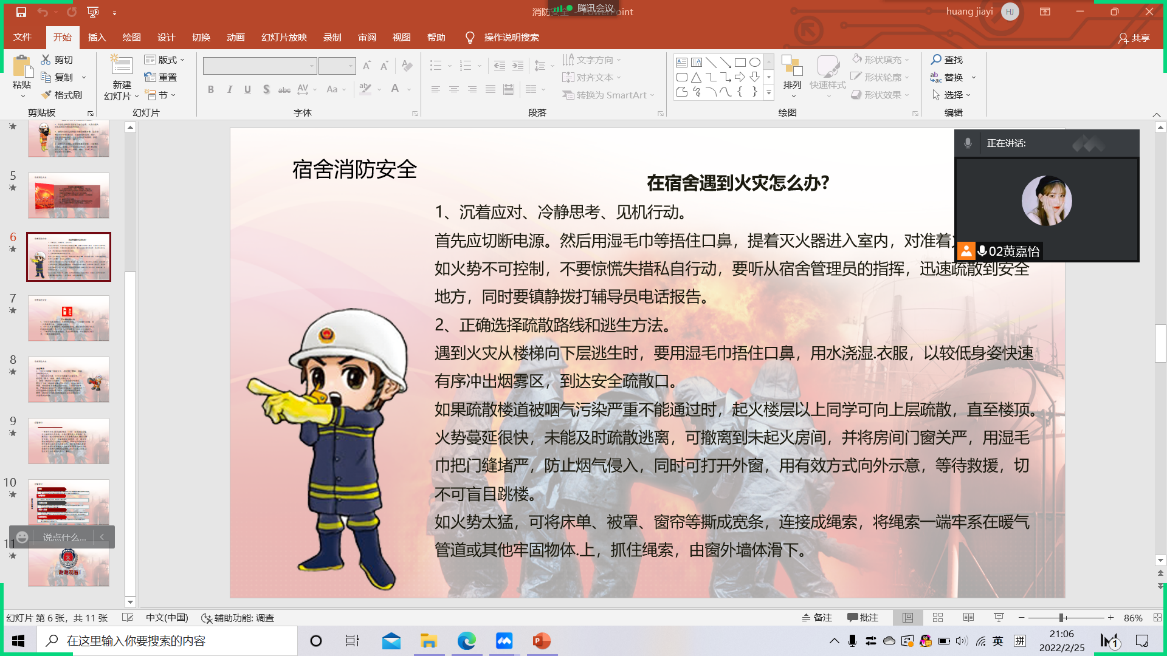Click the Find magnifier icon
Screen dimensions: 1167x656
(937, 60)
